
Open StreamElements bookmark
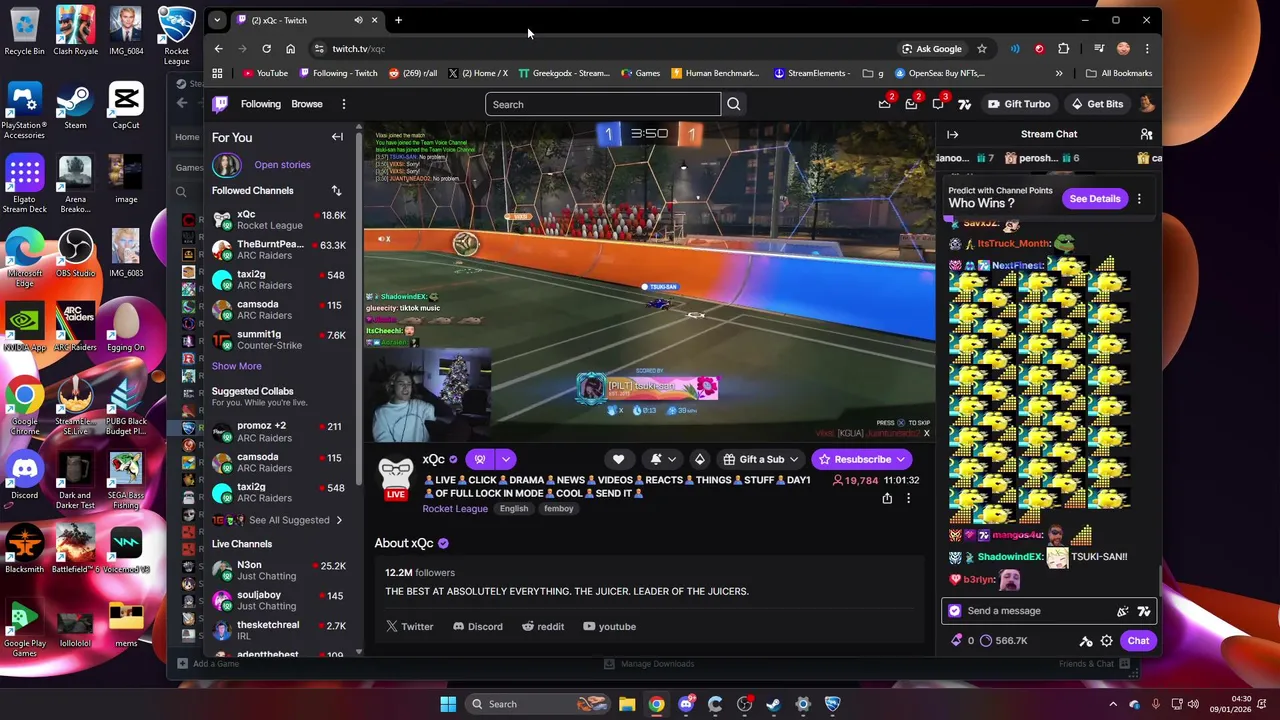[x=812, y=73]
